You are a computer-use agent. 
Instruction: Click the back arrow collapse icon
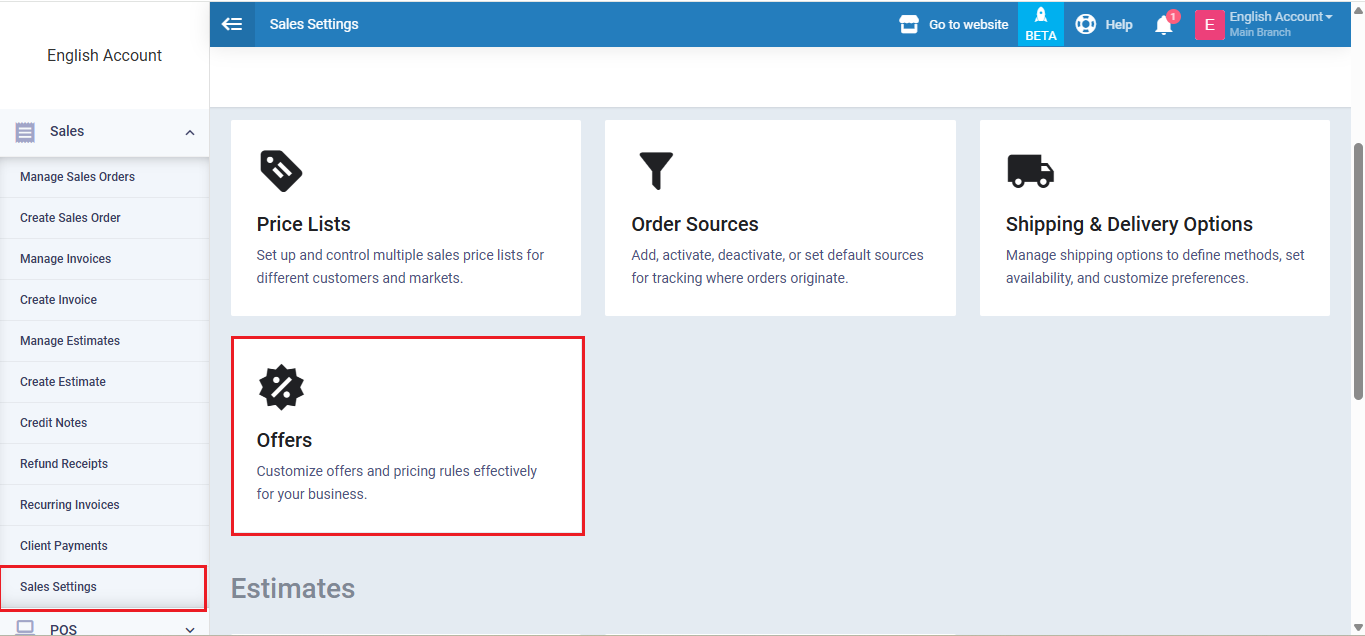pos(232,24)
